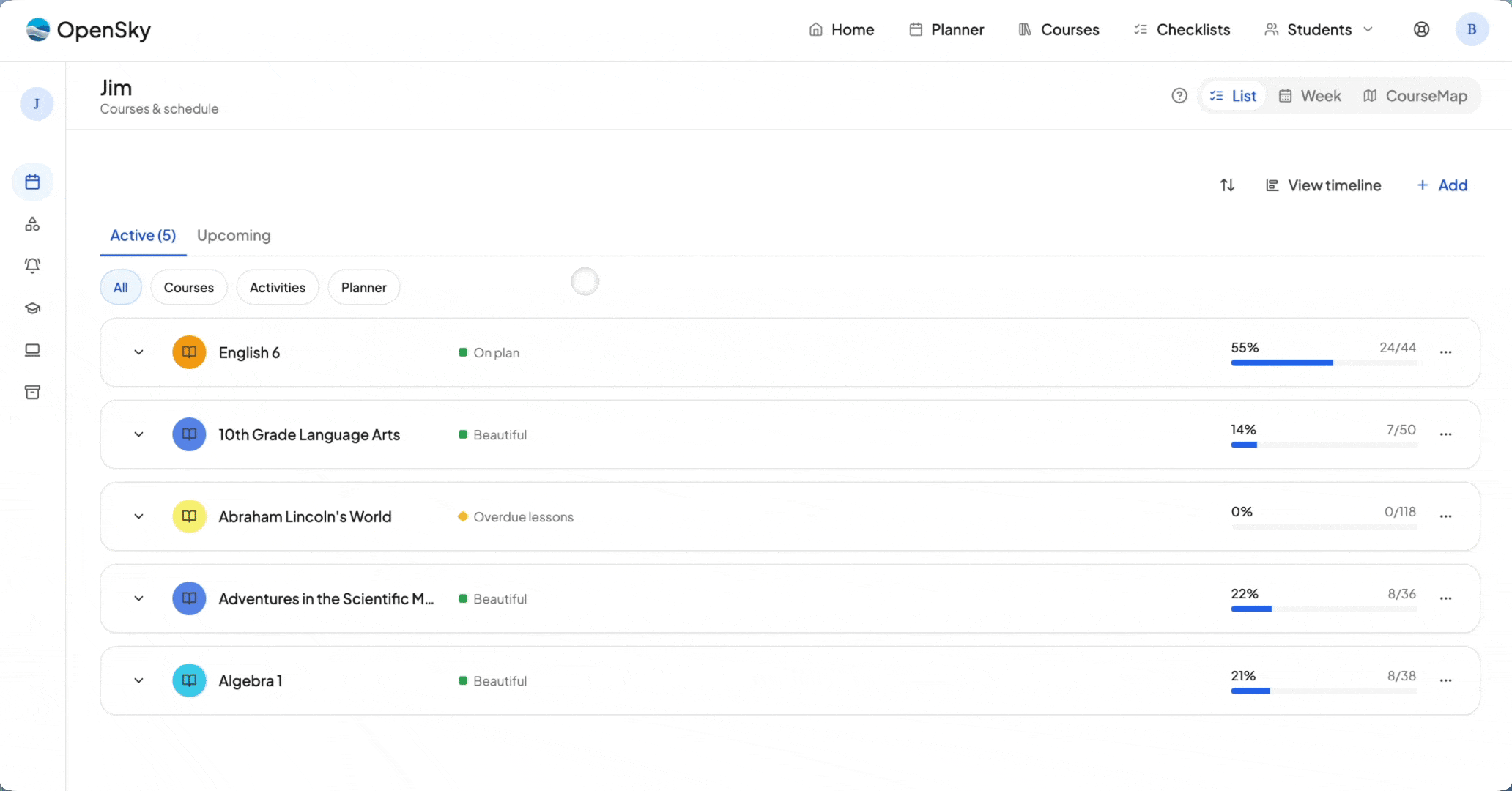Open the Students dropdown menu
This screenshot has height=791, width=1512.
coord(1319,30)
